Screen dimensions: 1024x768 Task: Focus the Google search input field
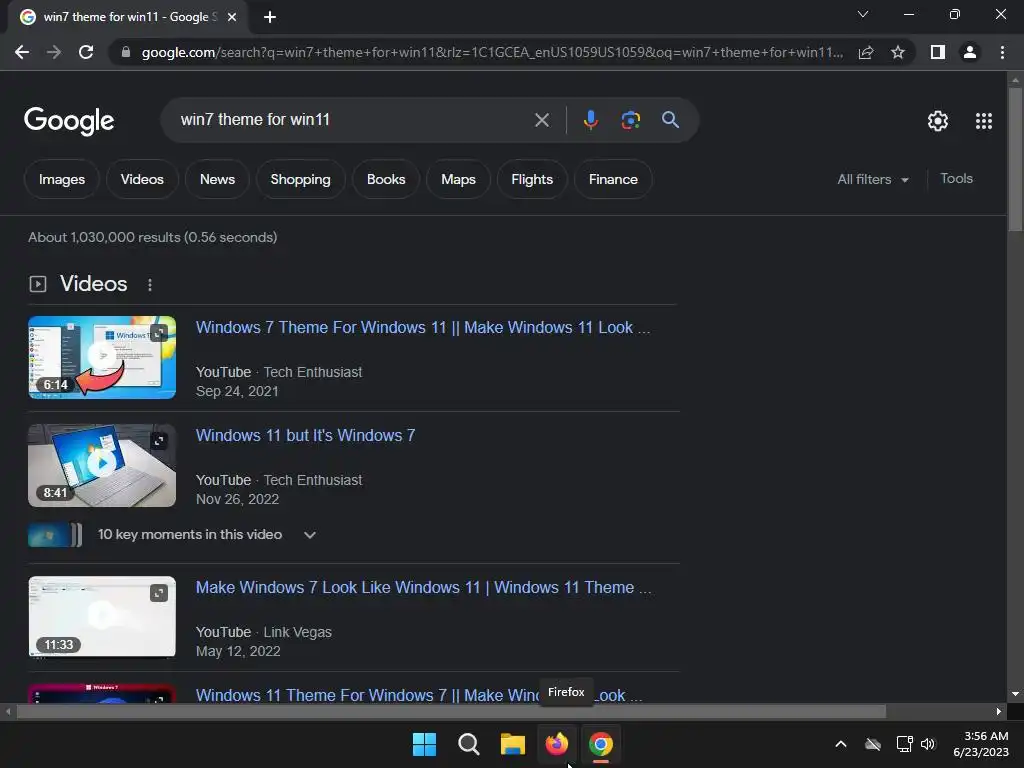pyautogui.click(x=353, y=120)
